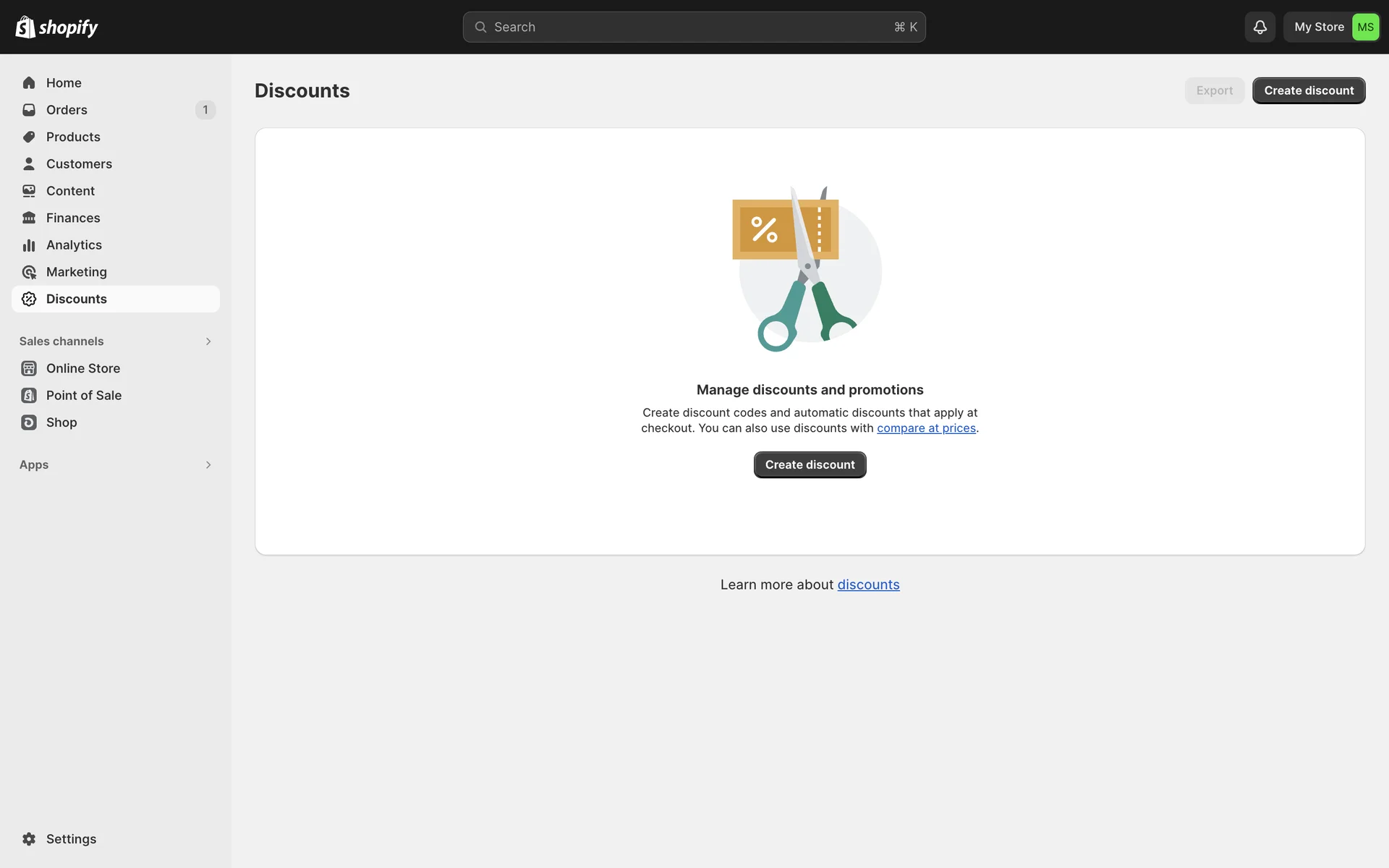Click the Home house icon
The image size is (1389, 868).
point(29,83)
